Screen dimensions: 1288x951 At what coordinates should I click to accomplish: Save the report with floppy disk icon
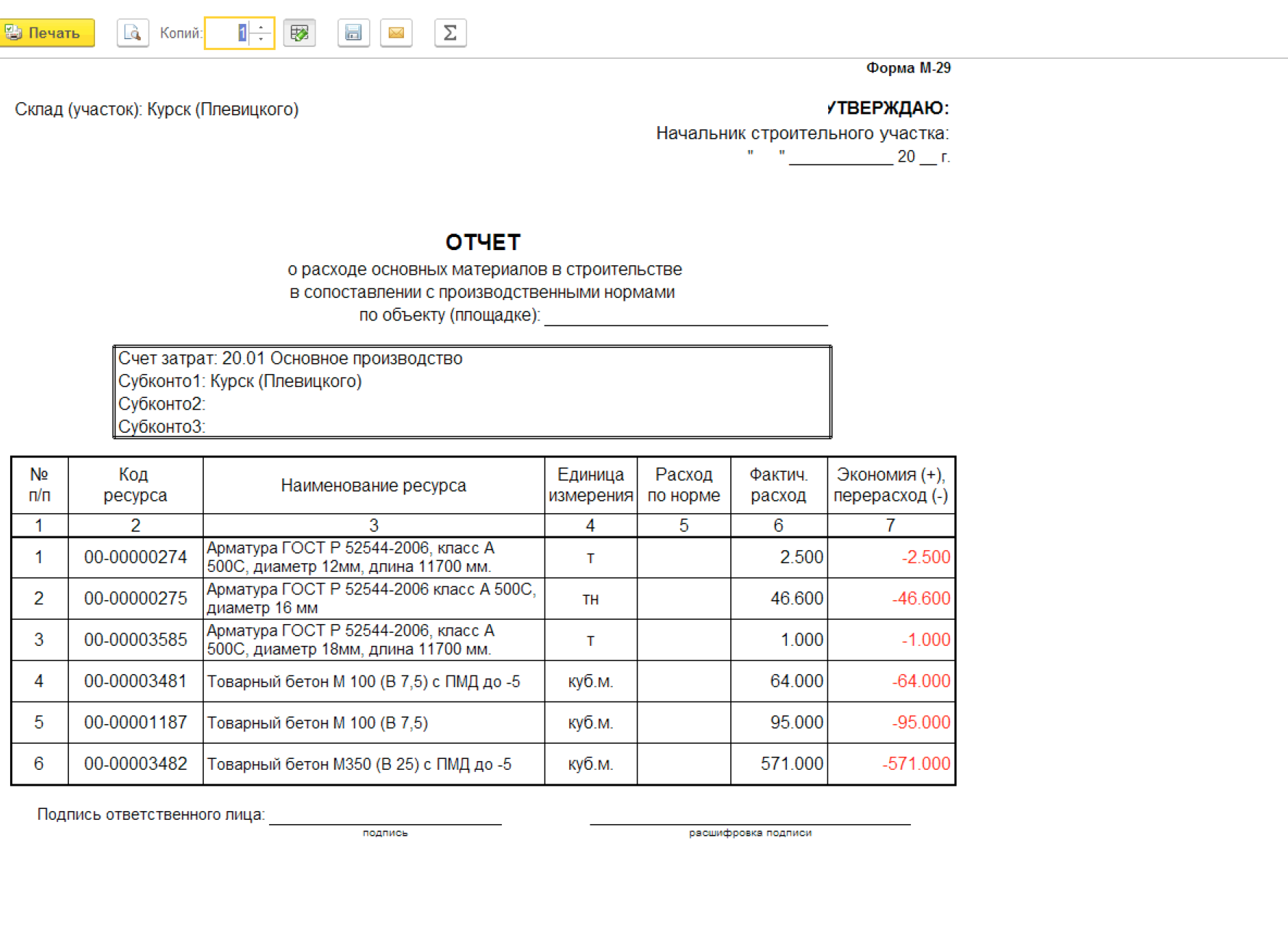353,33
